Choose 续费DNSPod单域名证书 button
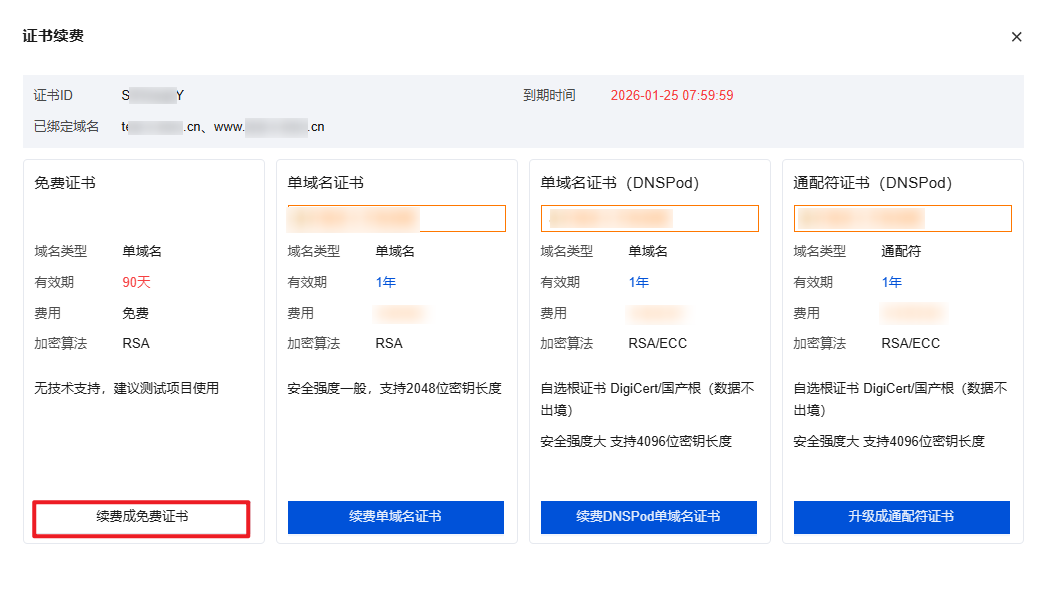 point(648,517)
